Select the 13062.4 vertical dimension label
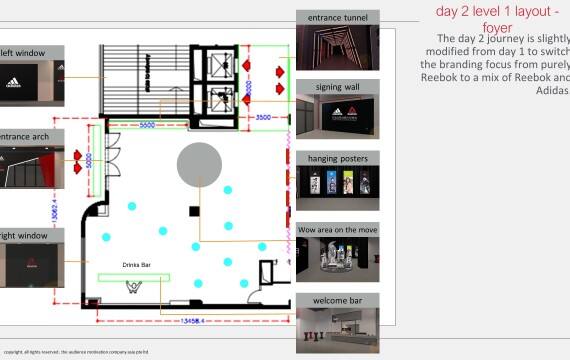Image resolution: width=570 pixels, height=360 pixels. pyautogui.click(x=55, y=211)
